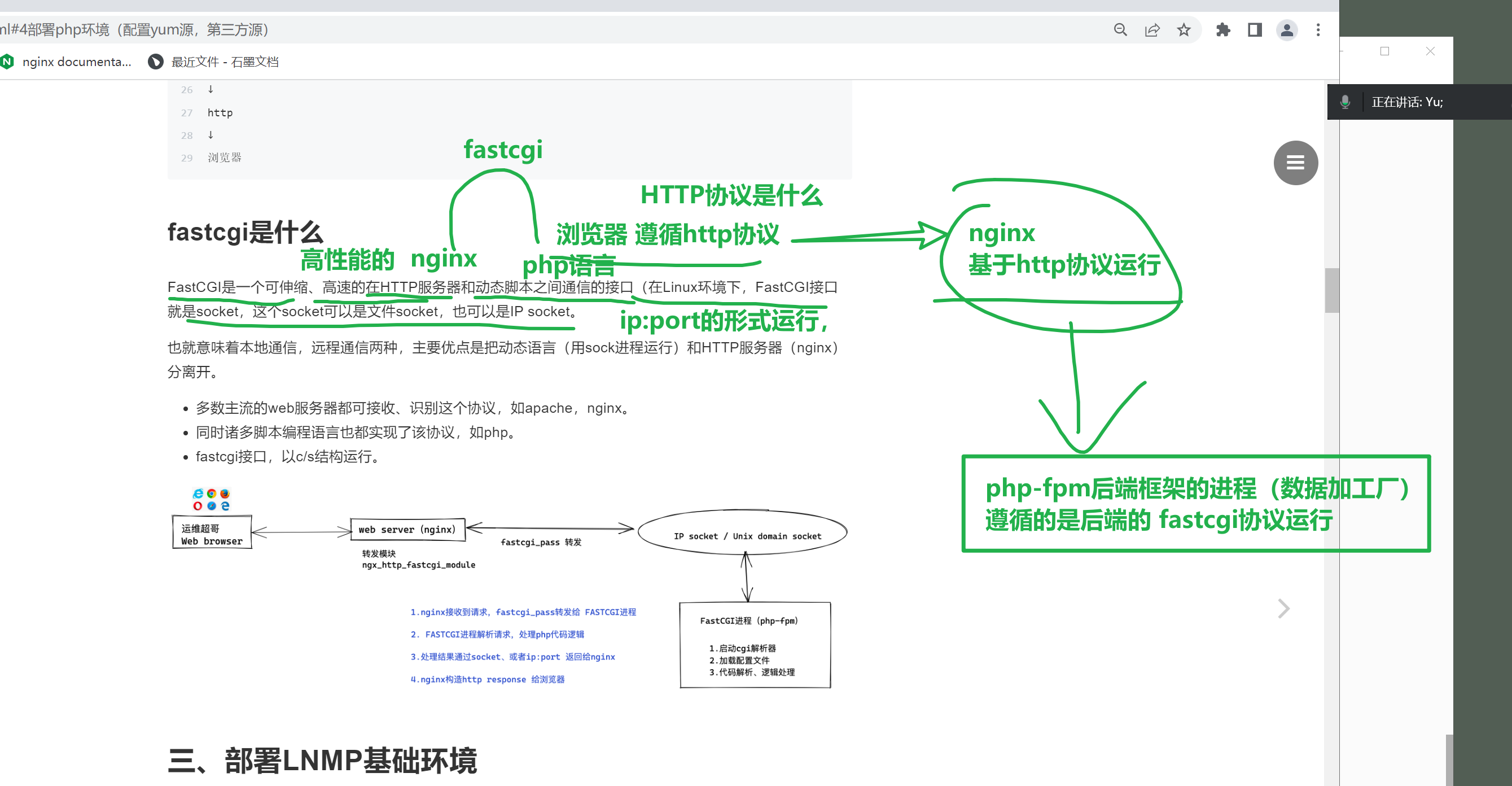1512x786 pixels.
Task: Click the share icon next to the address bar
Action: 1152,29
